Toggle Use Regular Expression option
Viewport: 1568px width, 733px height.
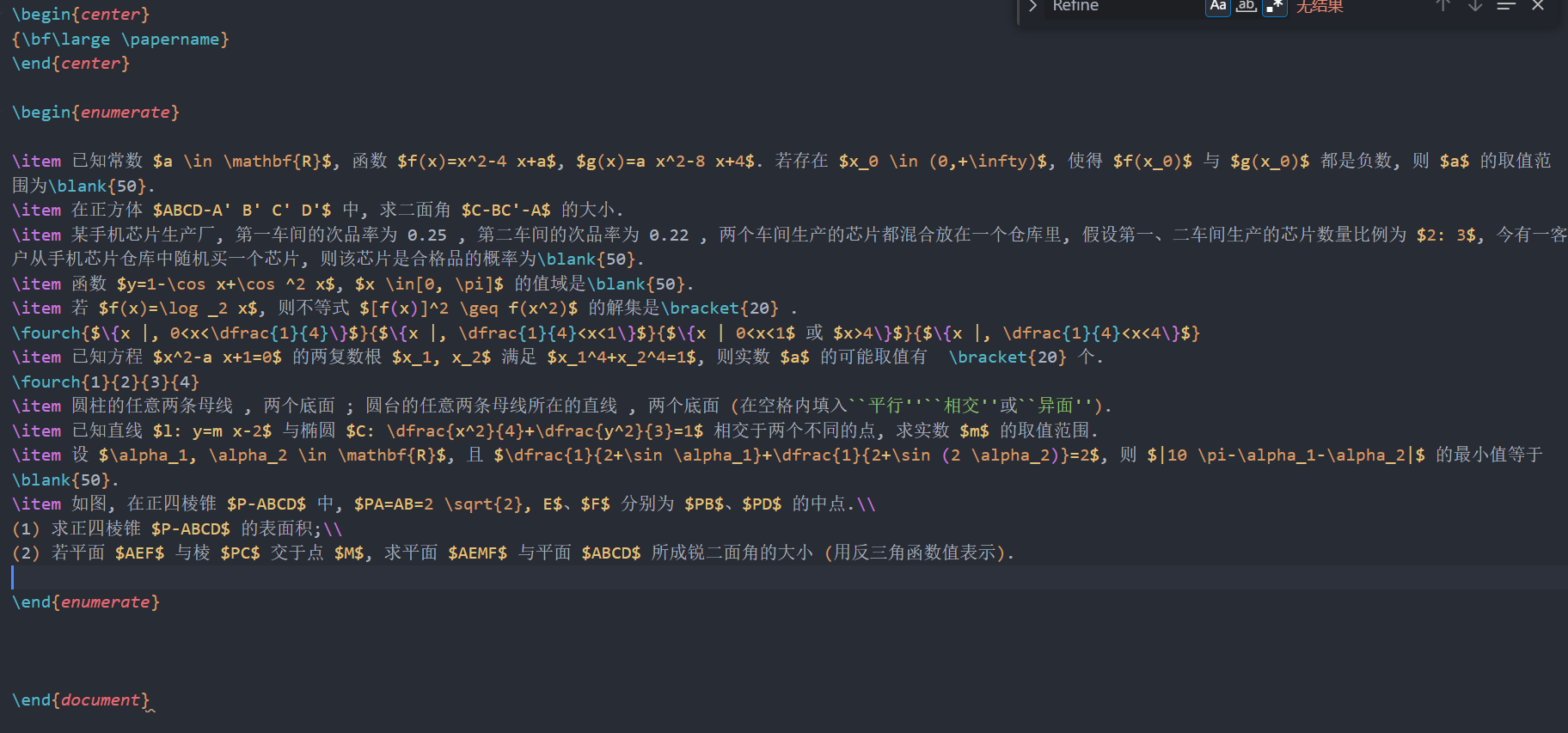click(x=1275, y=6)
